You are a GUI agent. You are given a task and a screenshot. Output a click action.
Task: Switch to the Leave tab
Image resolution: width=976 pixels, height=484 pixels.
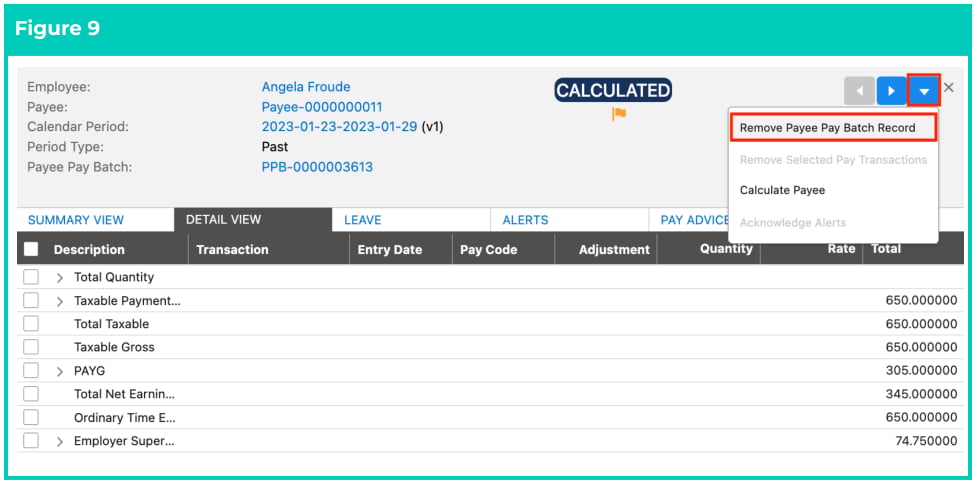click(x=411, y=220)
